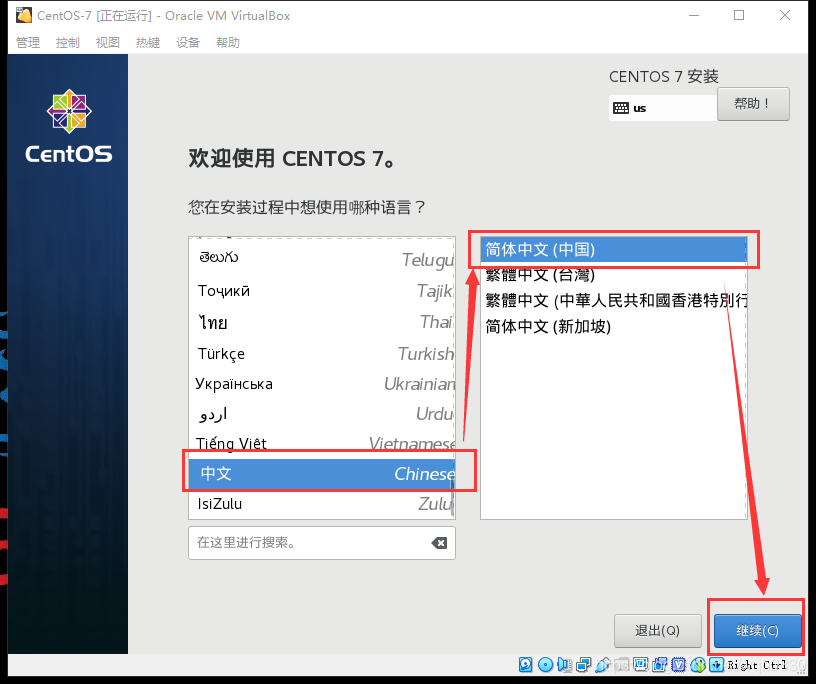This screenshot has height=684, width=816.
Task: Click the 继续(C) continue button
Action: (x=758, y=631)
